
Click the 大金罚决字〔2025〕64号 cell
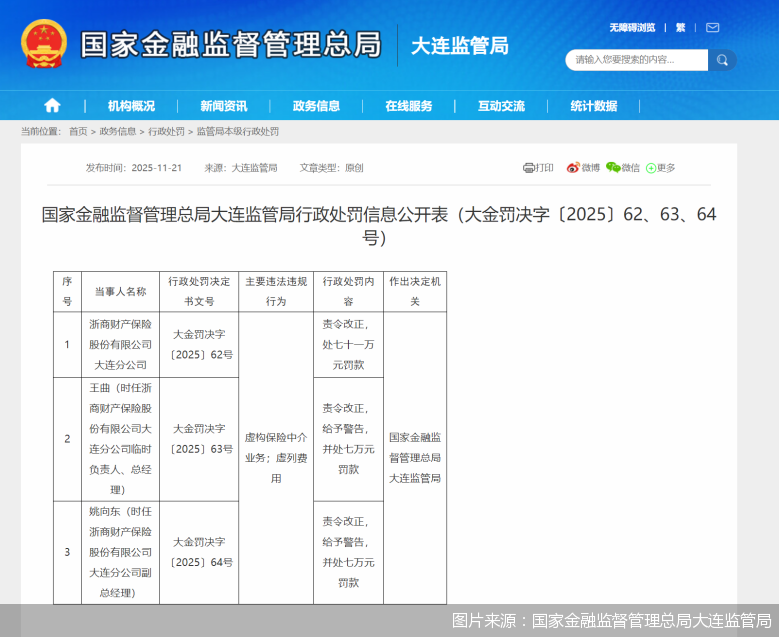(199, 553)
